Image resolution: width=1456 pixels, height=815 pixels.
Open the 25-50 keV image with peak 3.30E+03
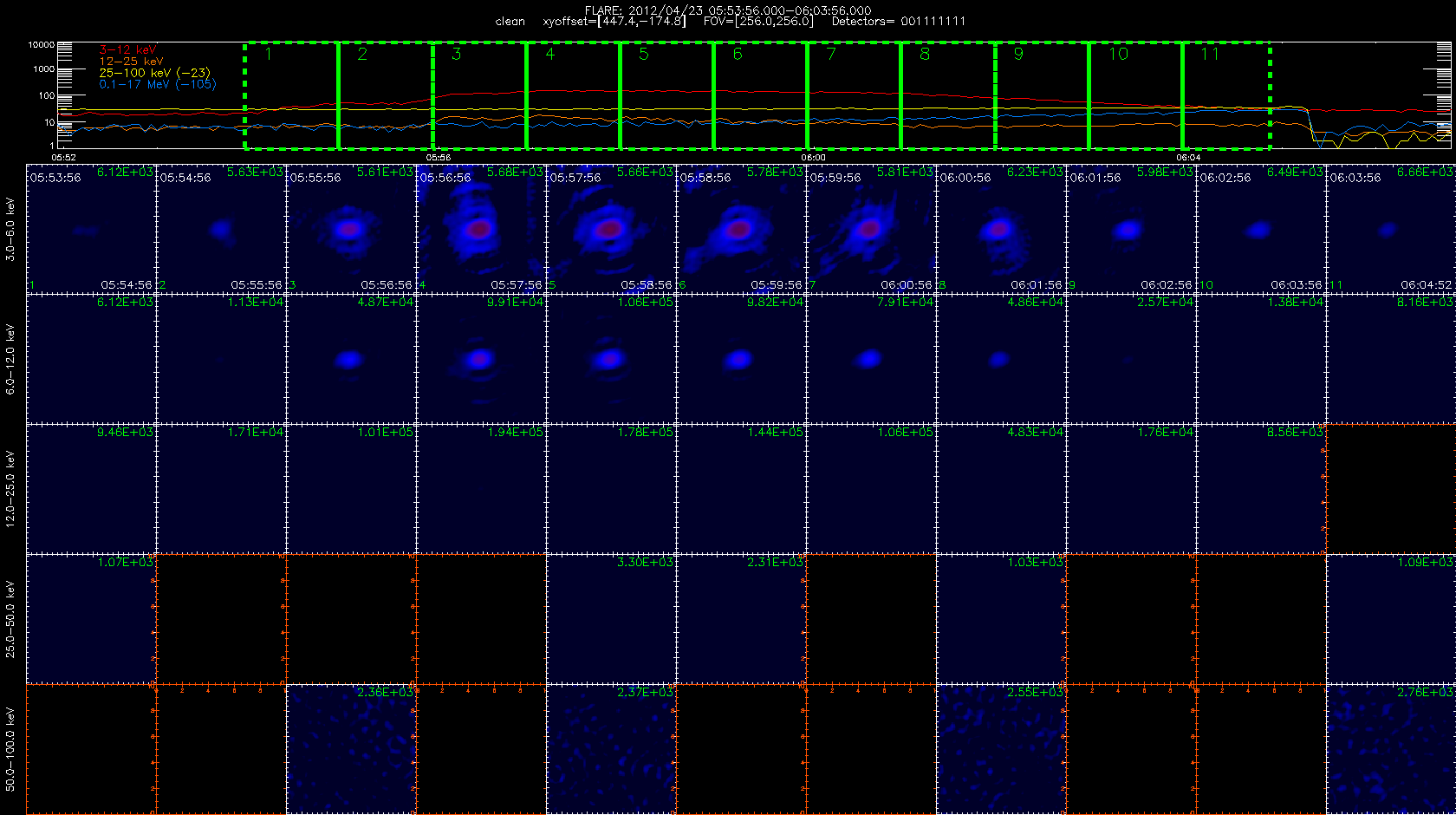611,619
